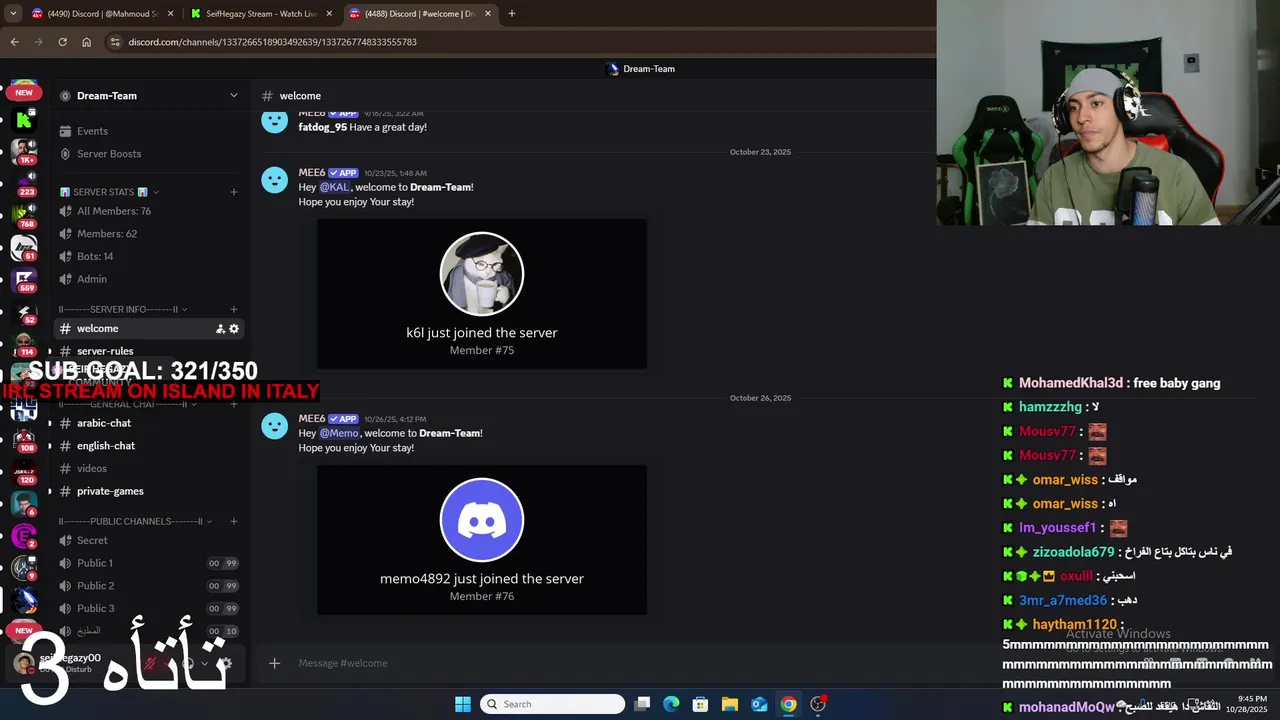1280x720 pixels.
Task: Open server with 120 unread badge
Action: click(x=24, y=472)
